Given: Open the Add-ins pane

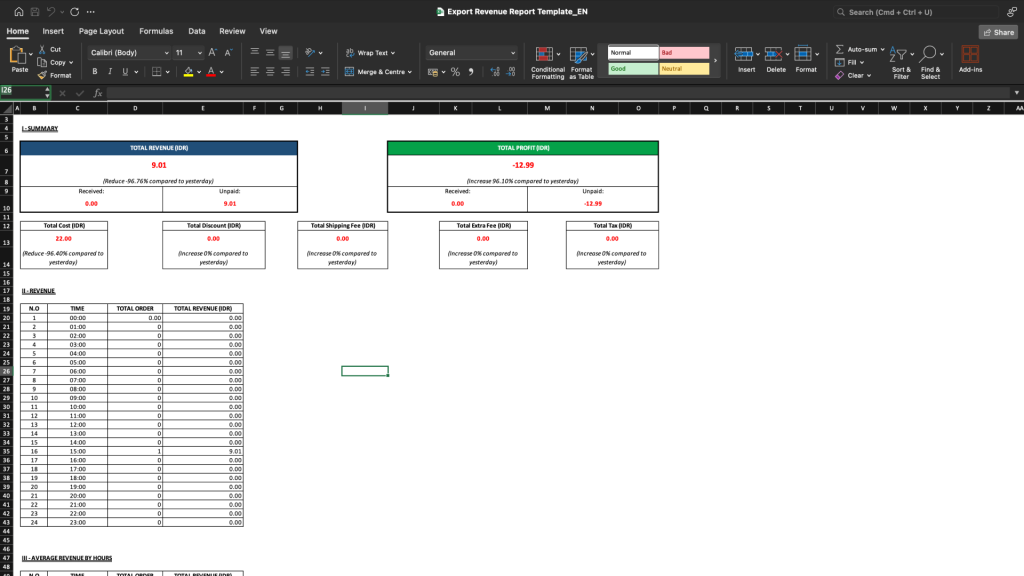Looking at the screenshot, I should click(x=970, y=59).
